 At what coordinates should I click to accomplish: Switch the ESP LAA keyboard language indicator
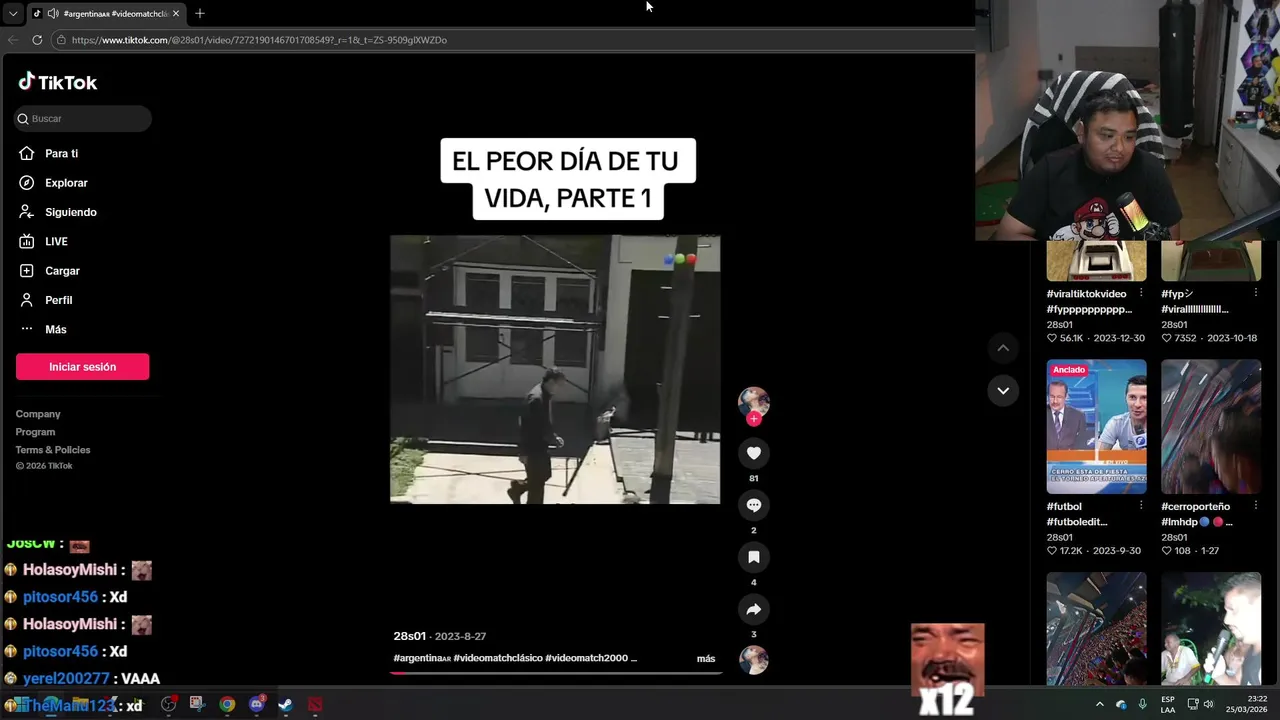pyautogui.click(x=1168, y=704)
